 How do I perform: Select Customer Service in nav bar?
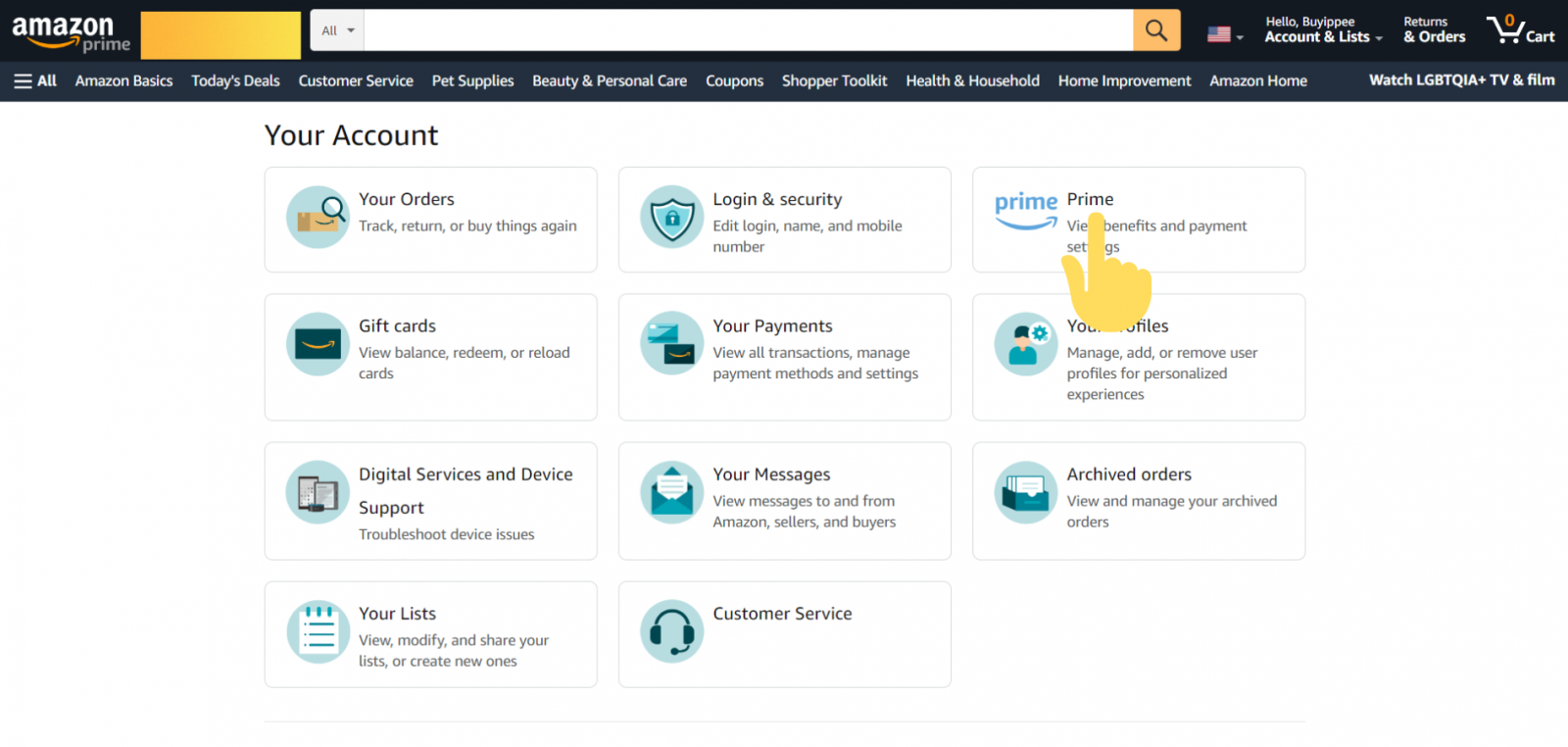(x=356, y=80)
